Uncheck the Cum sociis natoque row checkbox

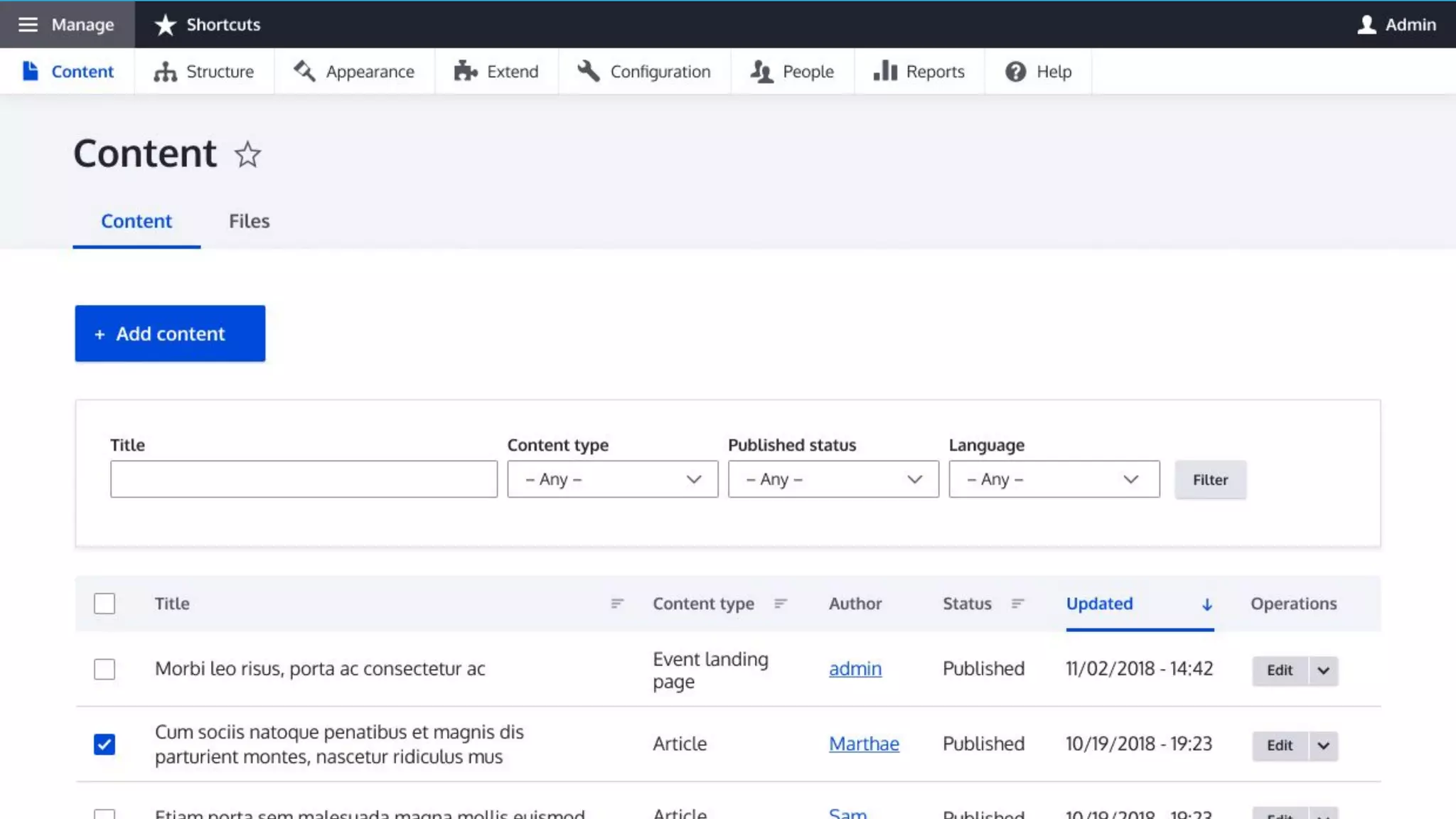pos(105,744)
